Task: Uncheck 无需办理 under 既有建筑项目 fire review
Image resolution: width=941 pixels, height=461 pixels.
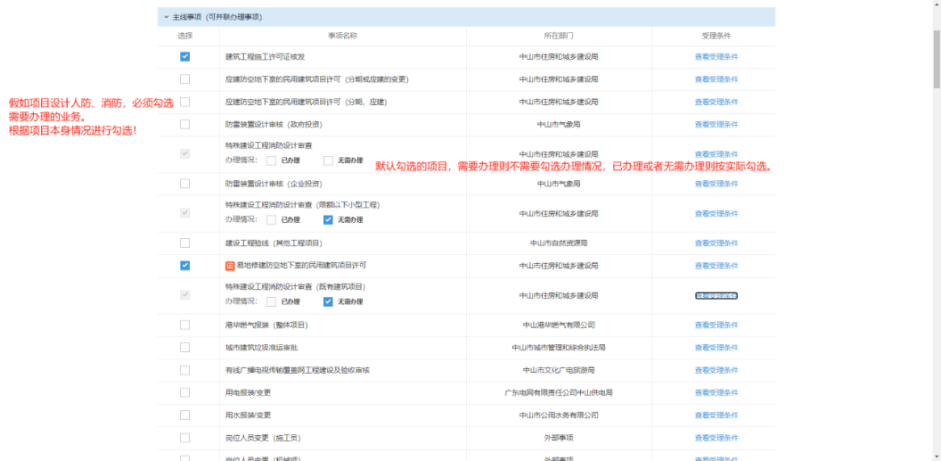Action: pyautogui.click(x=328, y=301)
